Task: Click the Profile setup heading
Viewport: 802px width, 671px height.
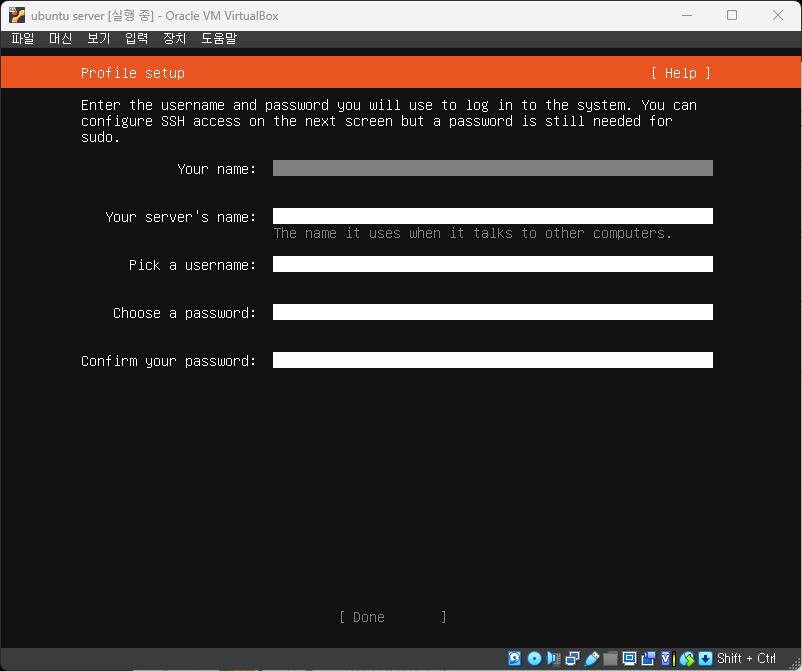Action: click(132, 73)
